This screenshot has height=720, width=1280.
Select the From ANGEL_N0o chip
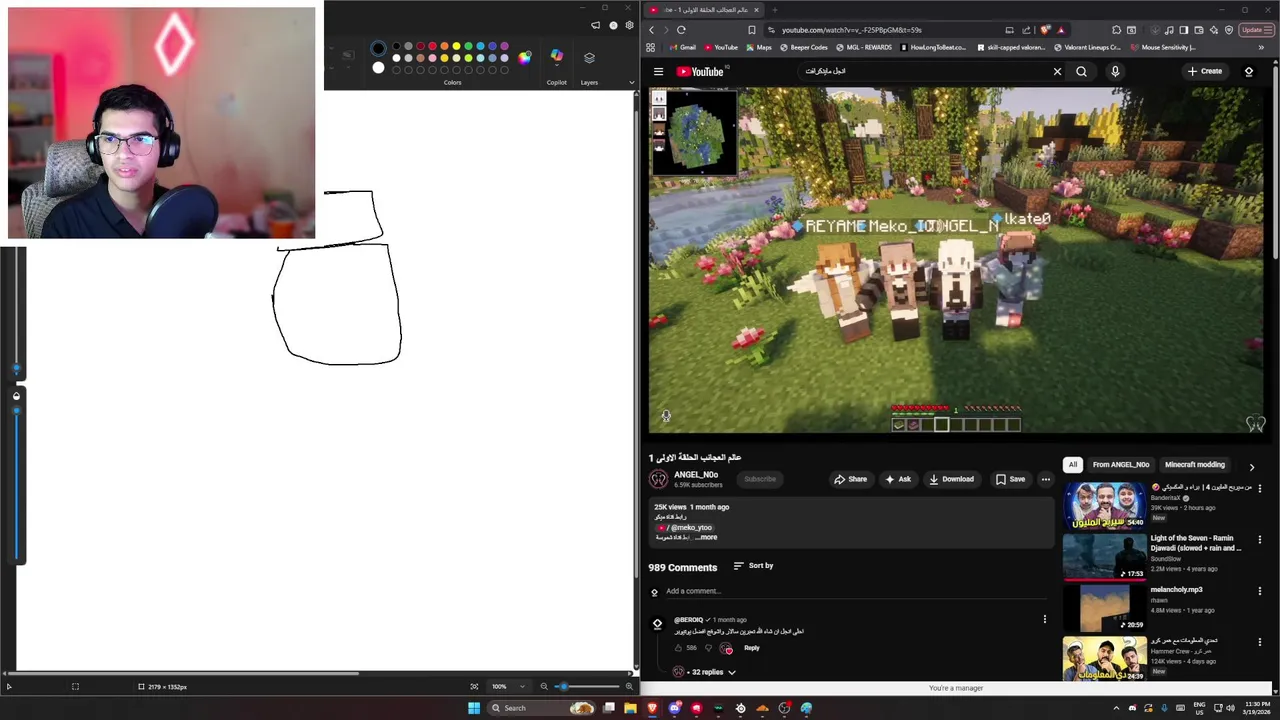pyautogui.click(x=1121, y=465)
